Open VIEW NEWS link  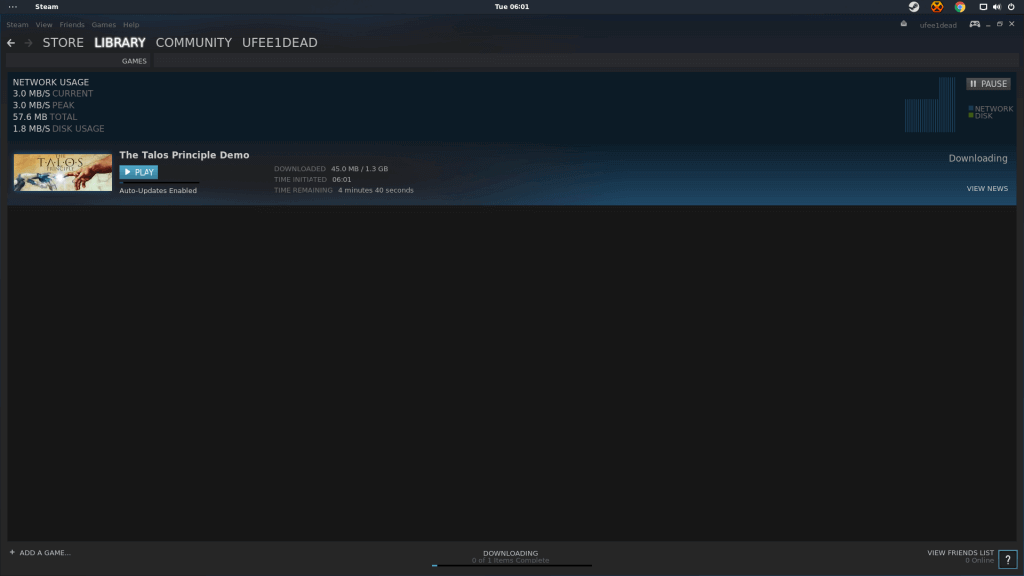point(987,189)
